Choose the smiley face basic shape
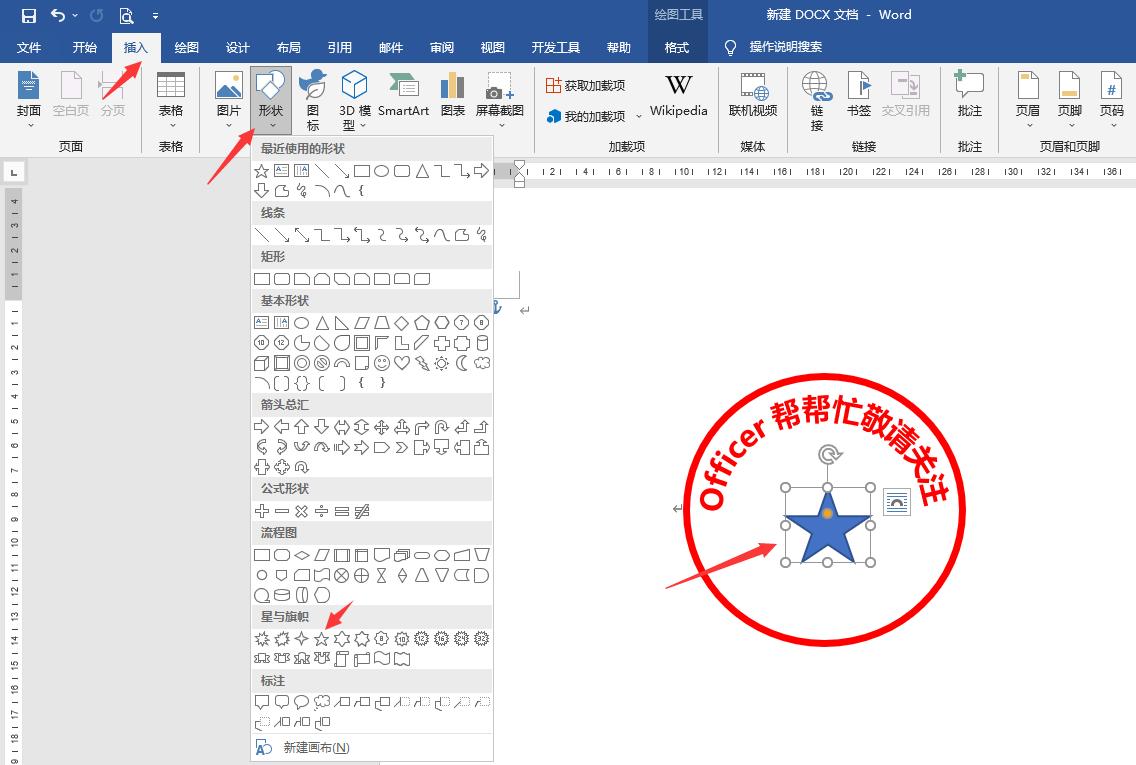 point(383,362)
